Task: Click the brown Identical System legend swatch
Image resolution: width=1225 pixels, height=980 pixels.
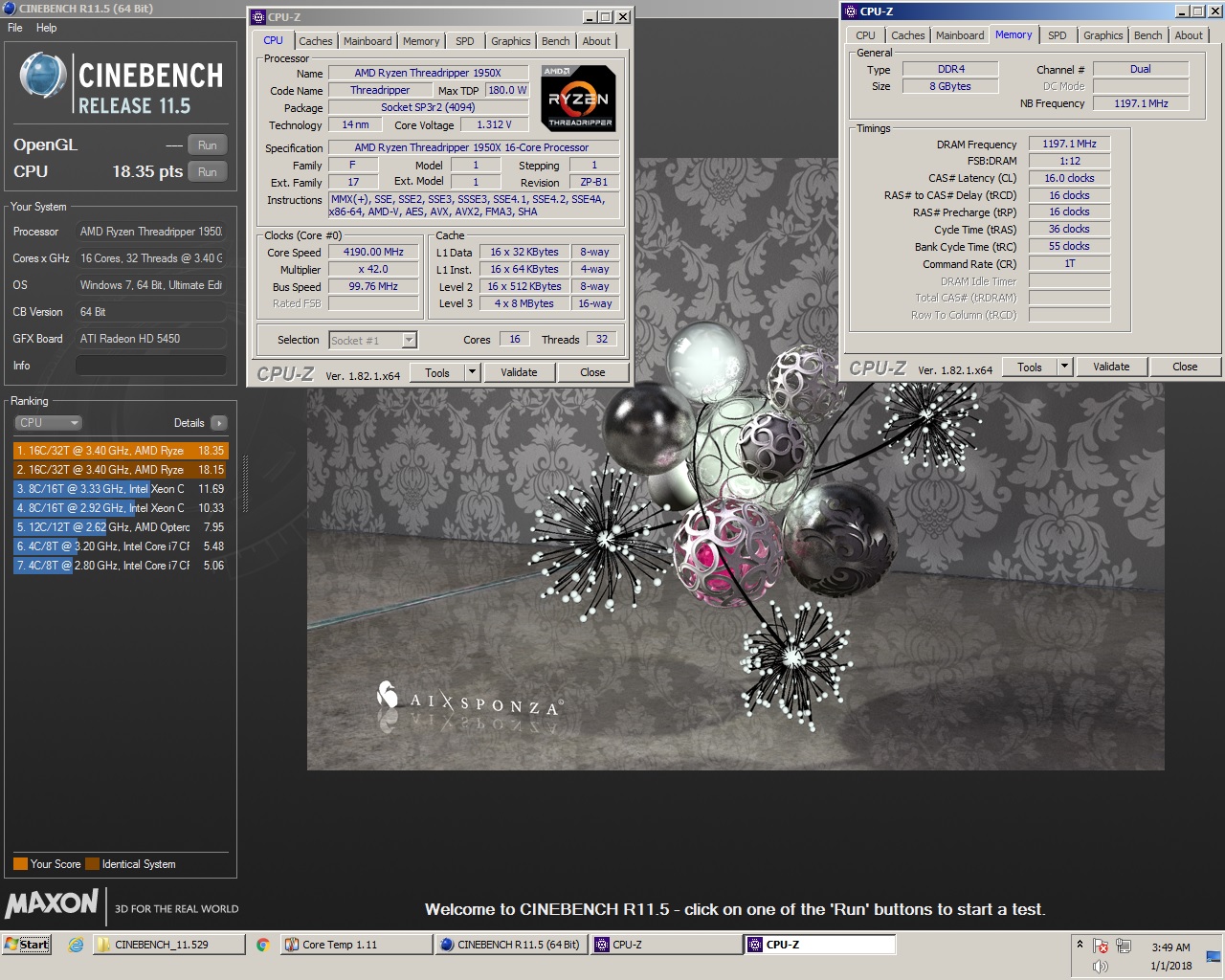Action: pyautogui.click(x=92, y=864)
